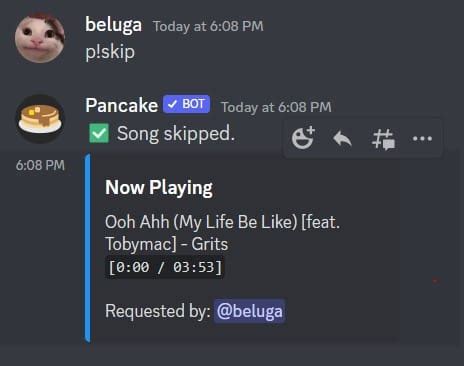
Task: Click the green checkmark emoji
Action: tap(99, 133)
